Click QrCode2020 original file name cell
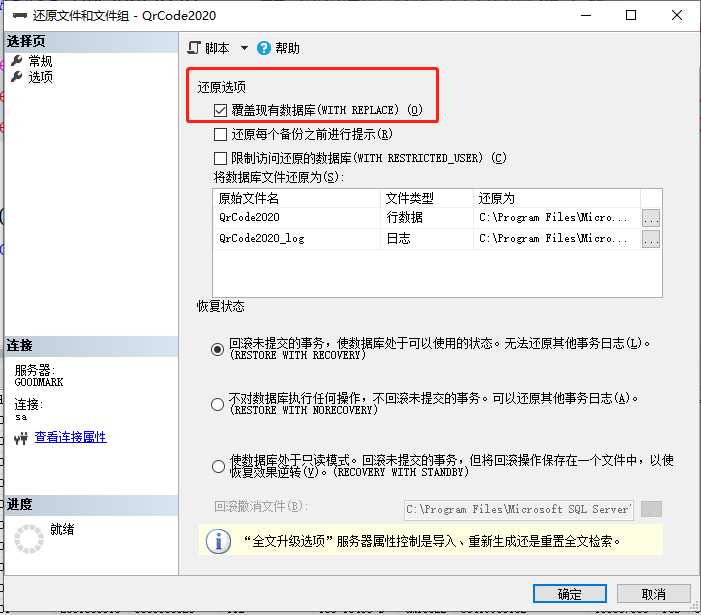 [x=297, y=218]
